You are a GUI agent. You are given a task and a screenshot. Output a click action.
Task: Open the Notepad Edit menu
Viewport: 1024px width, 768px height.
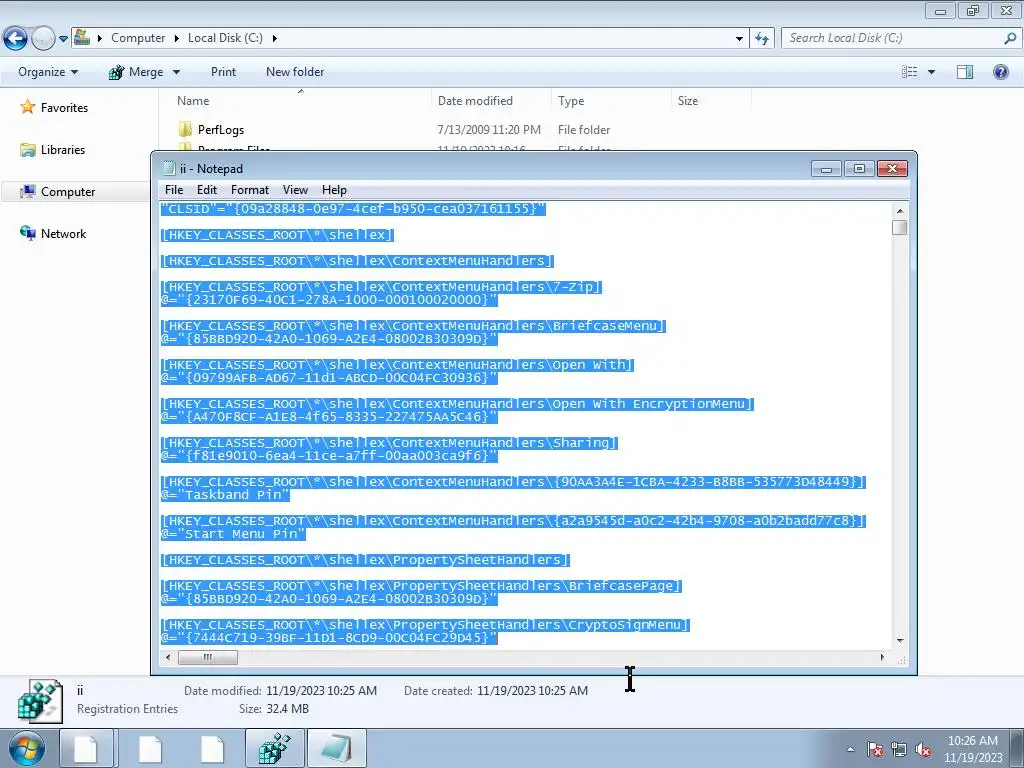pyautogui.click(x=206, y=190)
